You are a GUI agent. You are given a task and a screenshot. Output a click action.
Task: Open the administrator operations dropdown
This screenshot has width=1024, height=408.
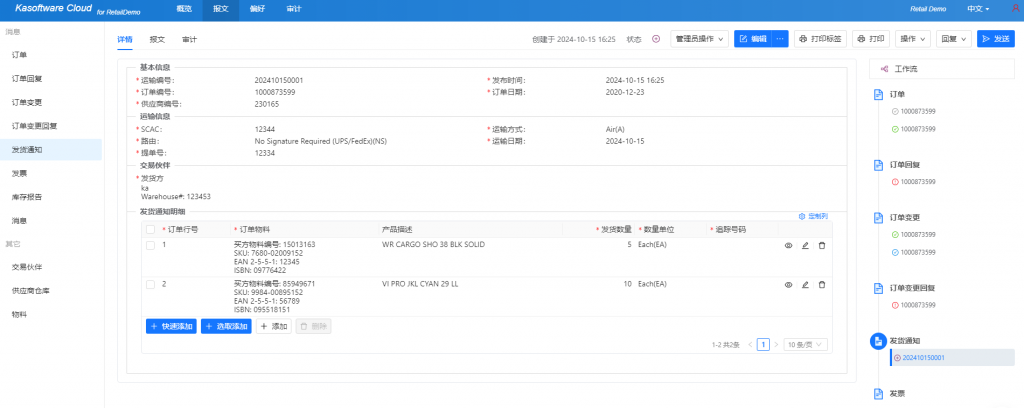coord(699,39)
